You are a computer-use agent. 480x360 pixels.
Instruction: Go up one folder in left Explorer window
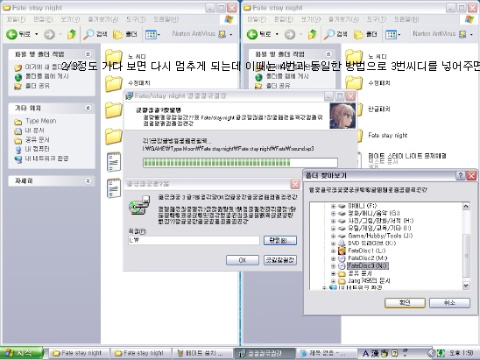(71, 34)
